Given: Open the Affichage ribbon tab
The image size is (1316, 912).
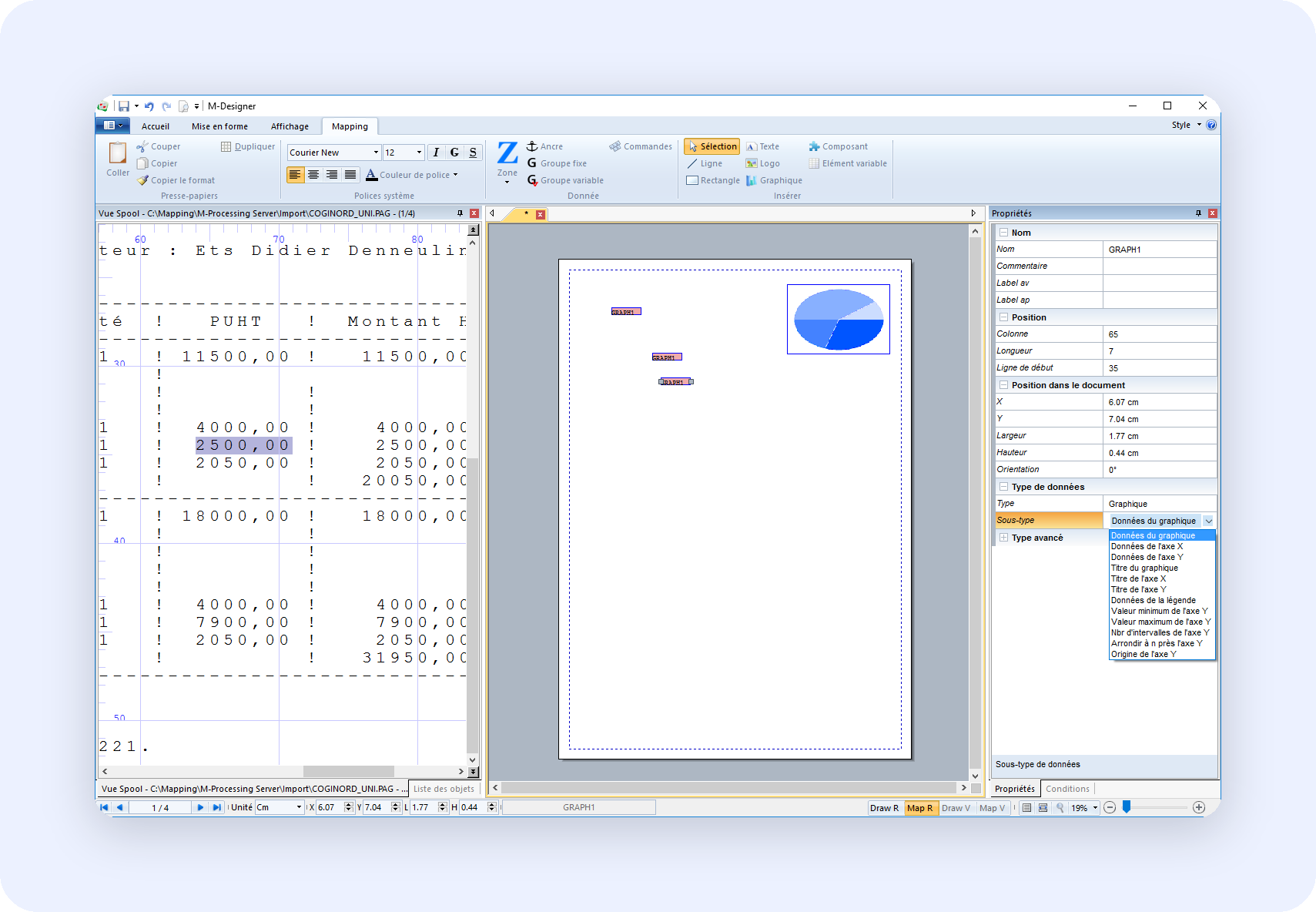Looking at the screenshot, I should tap(290, 126).
